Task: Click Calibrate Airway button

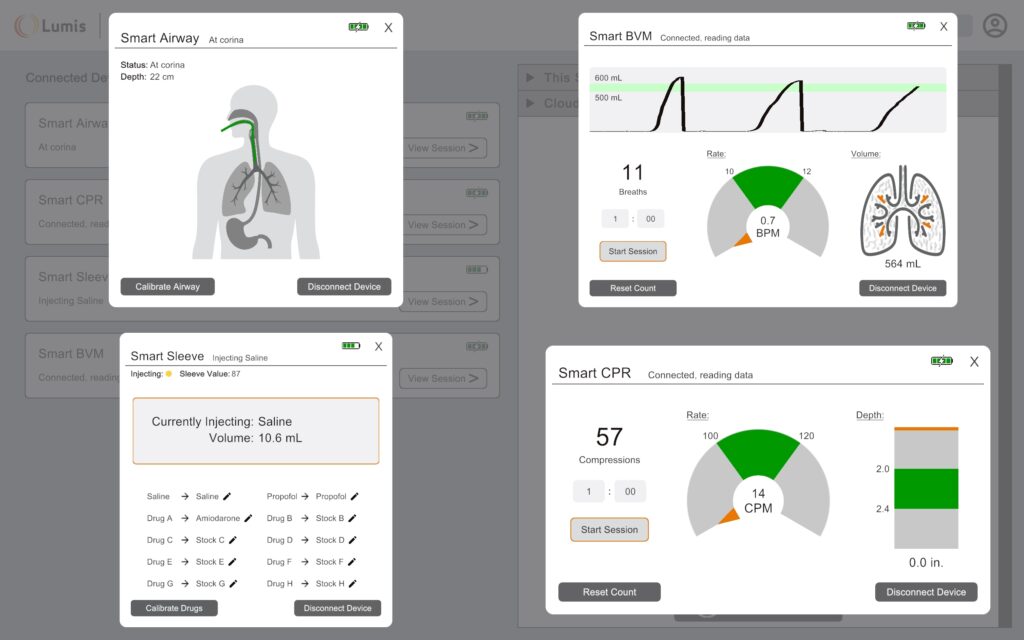Action: (168, 287)
